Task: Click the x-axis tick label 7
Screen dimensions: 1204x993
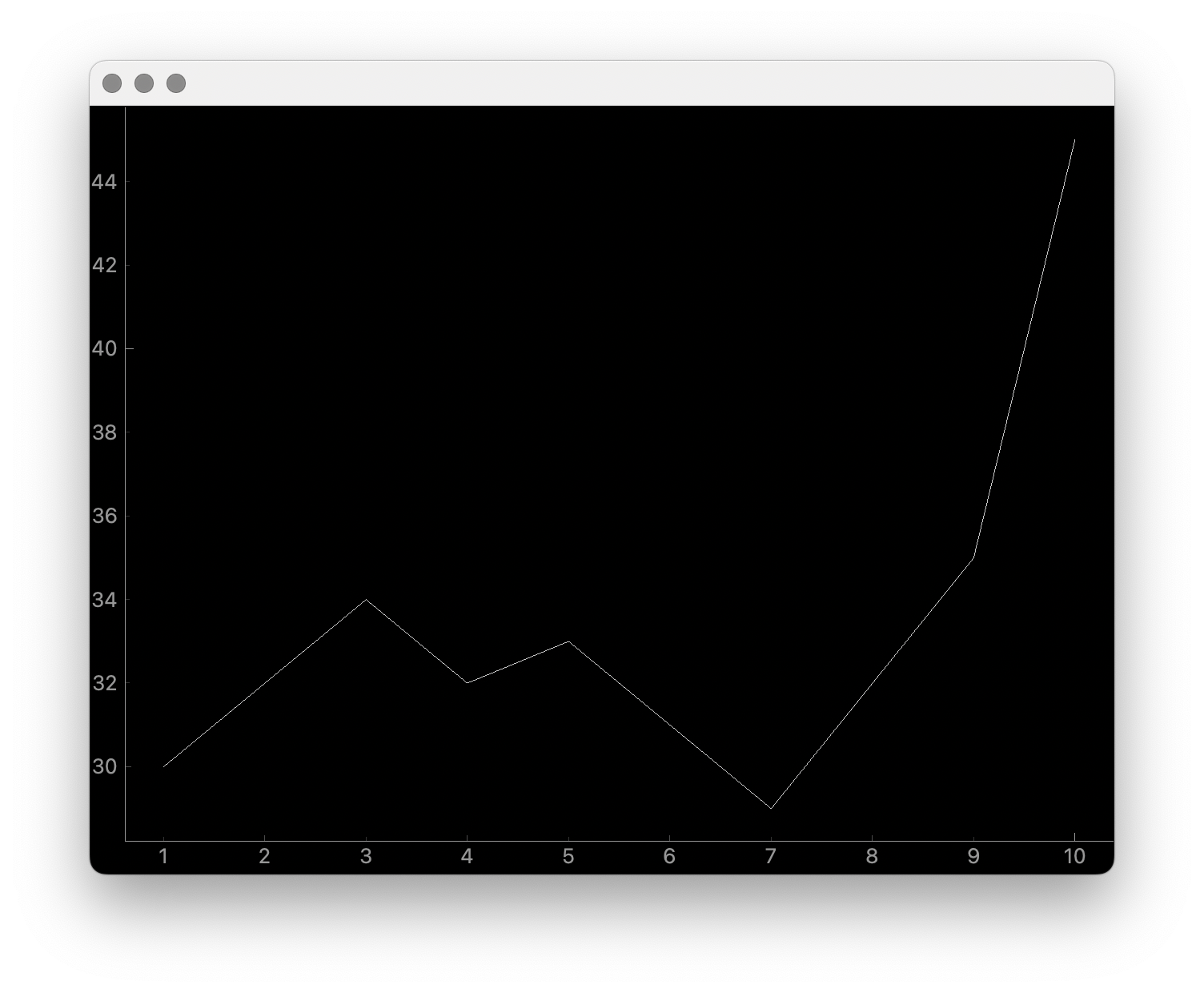Action: click(771, 857)
